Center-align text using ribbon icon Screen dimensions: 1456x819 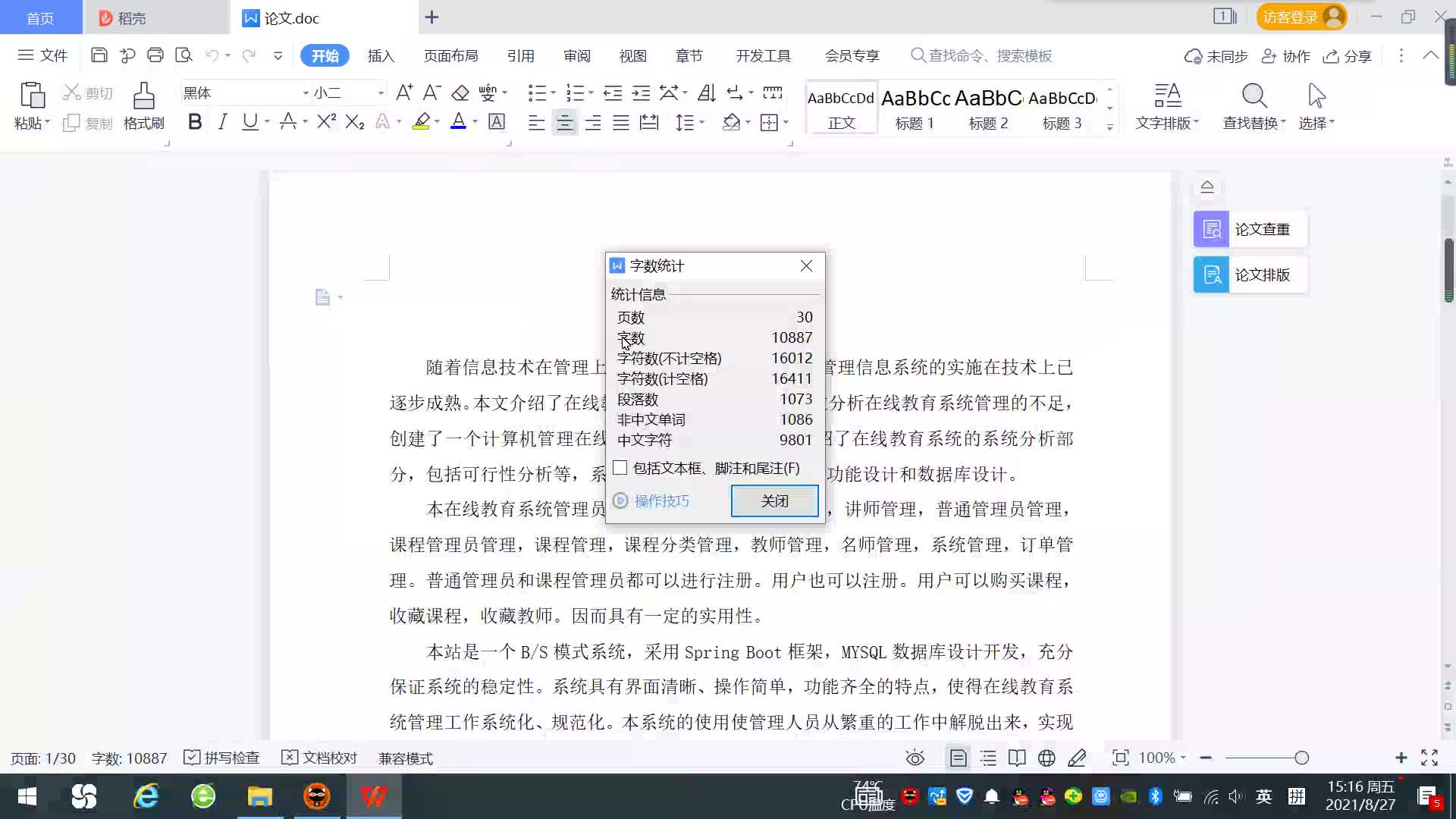click(564, 122)
